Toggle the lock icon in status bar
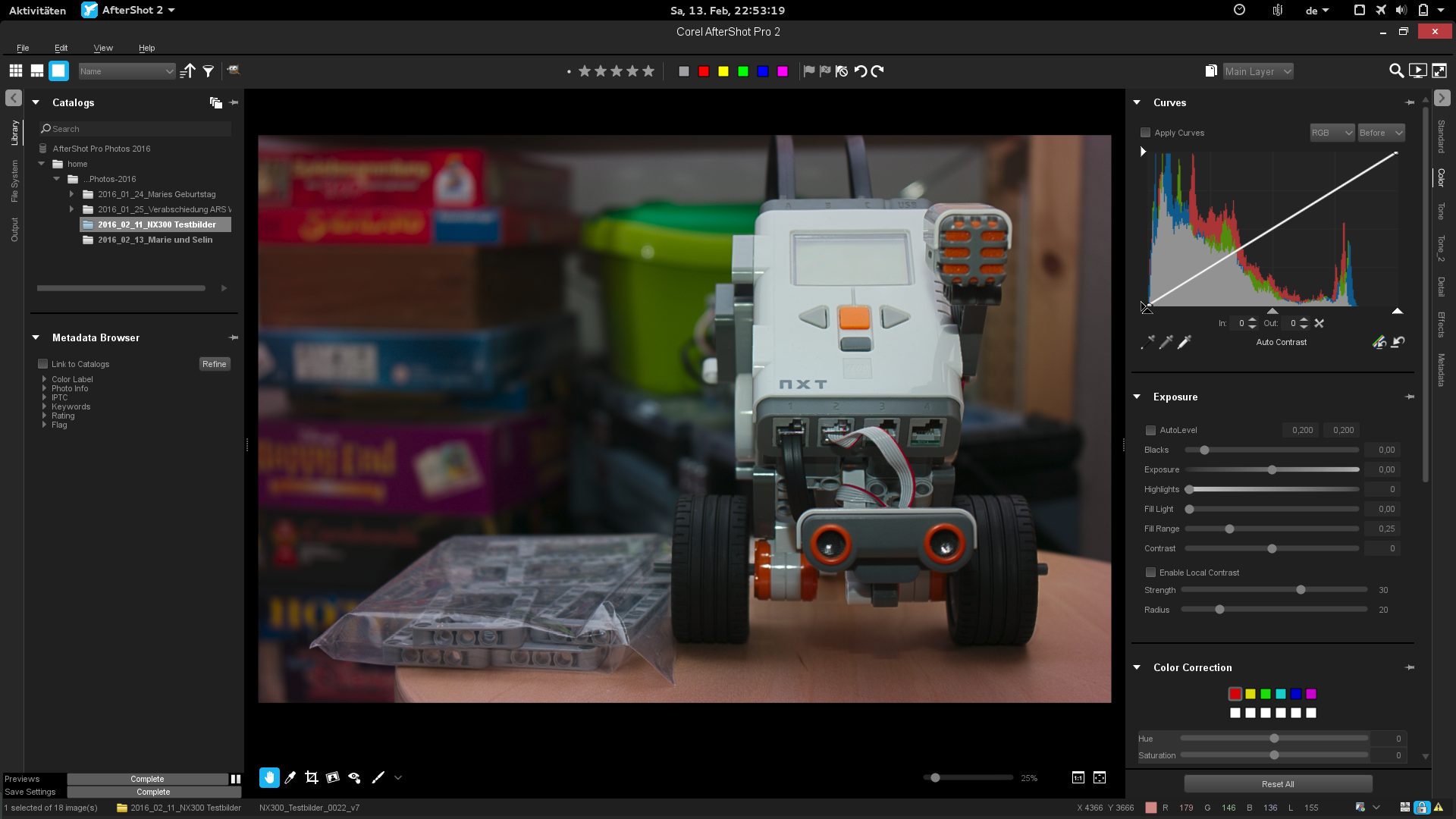Image resolution: width=1456 pixels, height=819 pixels. coord(1422,808)
